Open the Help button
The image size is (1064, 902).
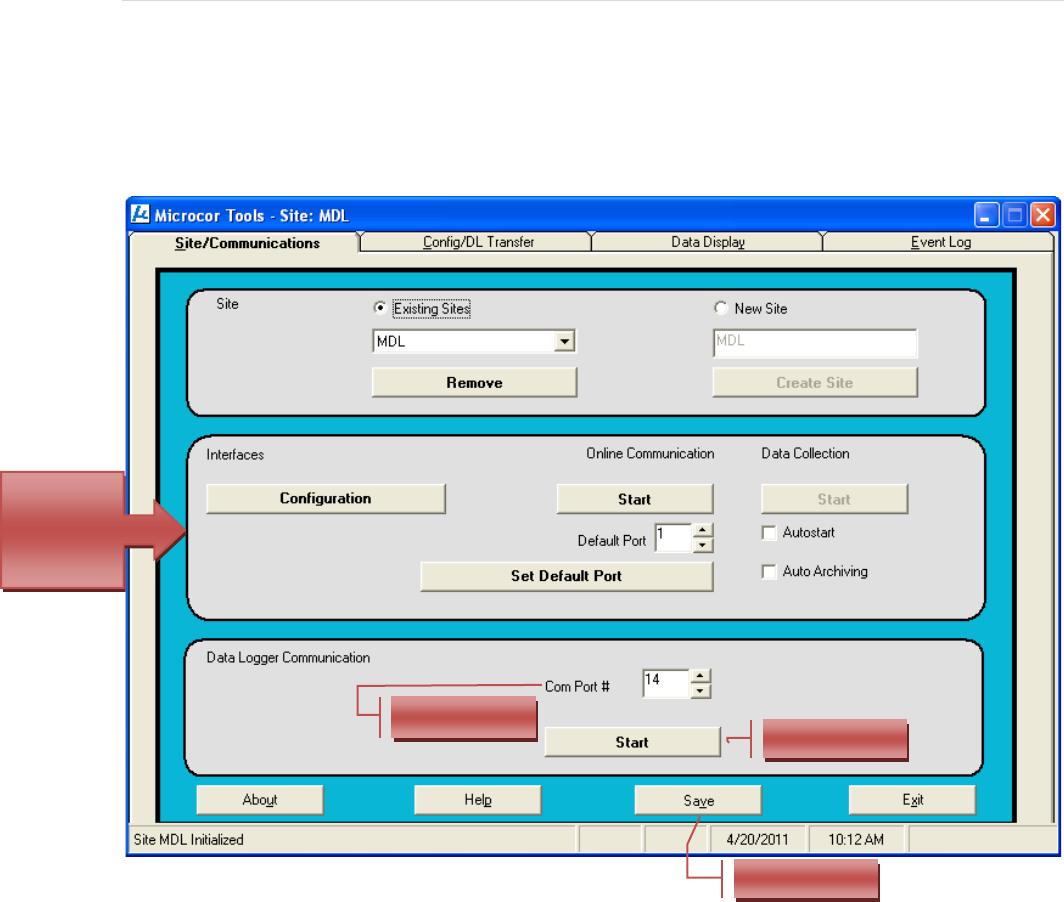pyautogui.click(x=478, y=800)
